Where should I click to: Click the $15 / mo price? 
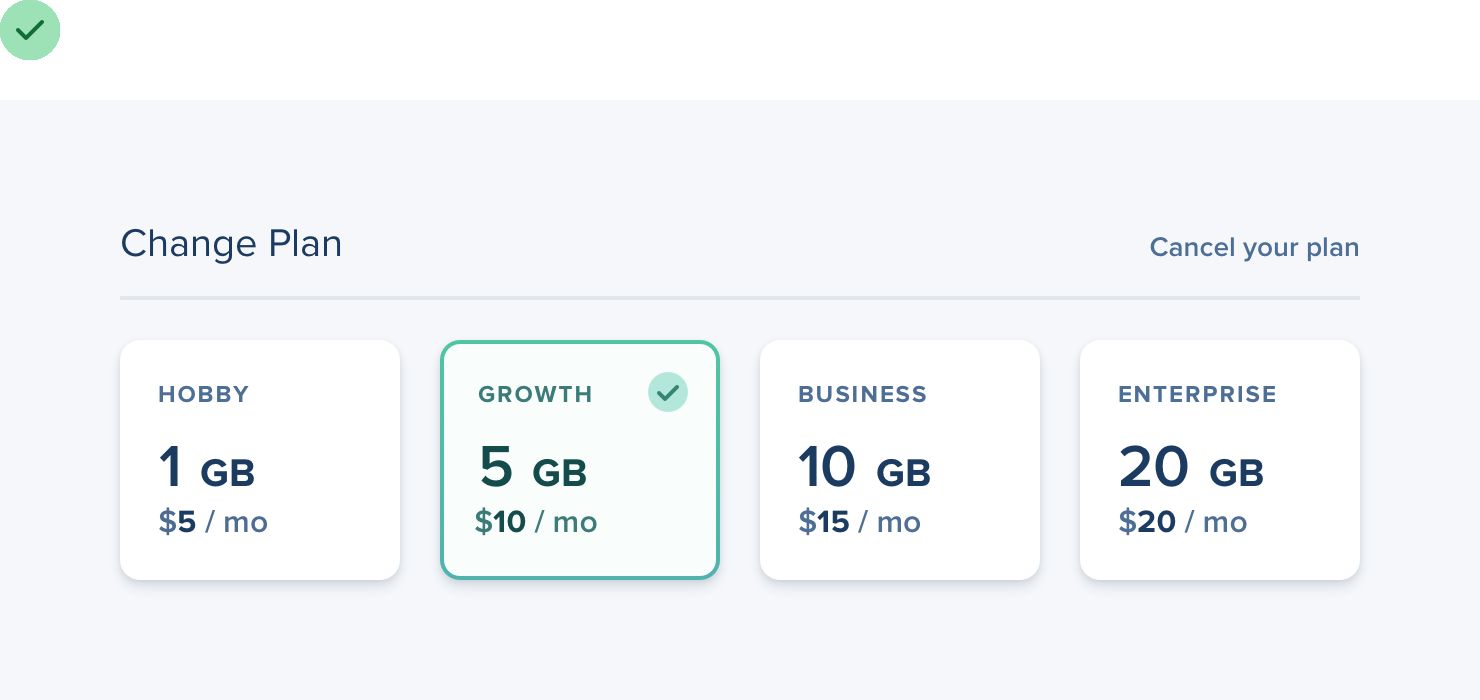(859, 522)
